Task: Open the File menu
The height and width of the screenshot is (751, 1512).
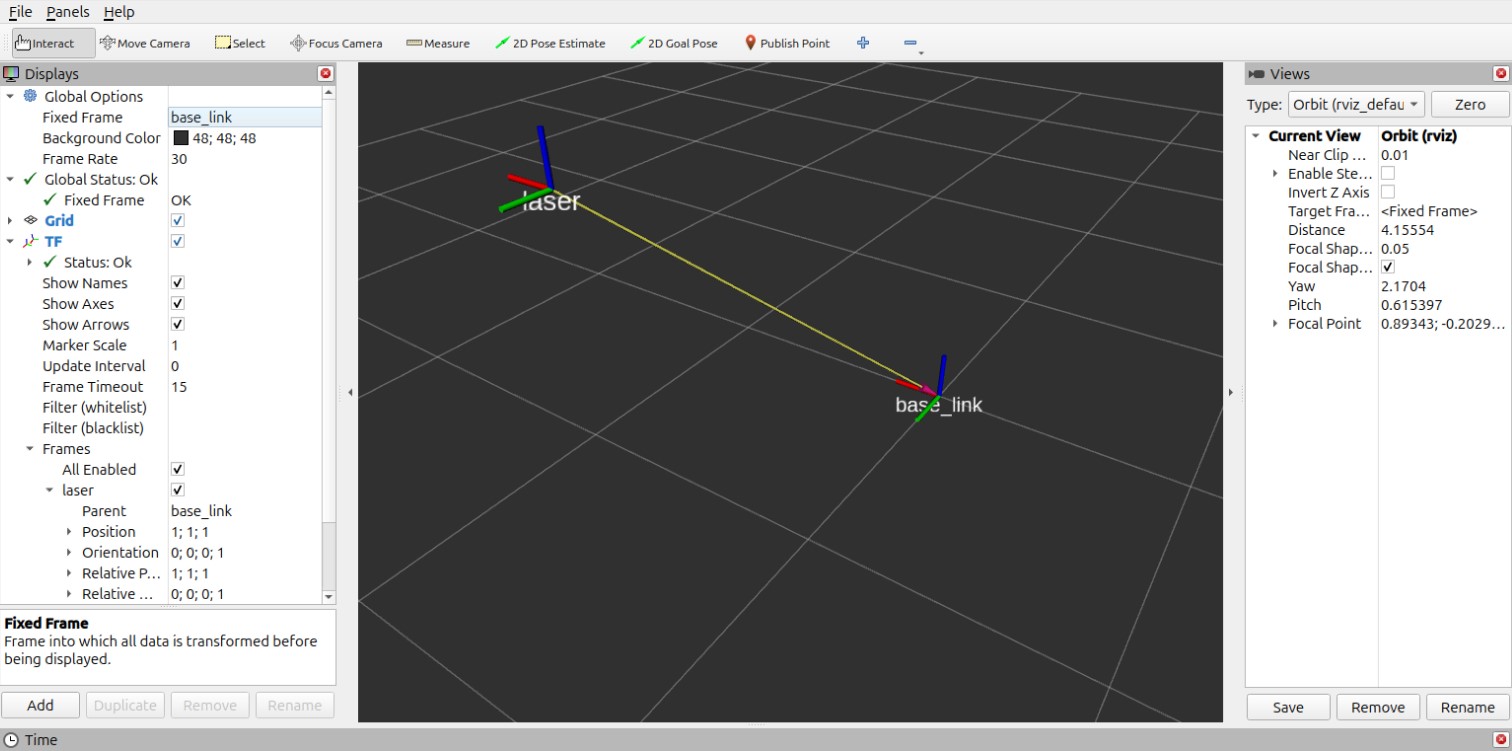Action: (20, 12)
